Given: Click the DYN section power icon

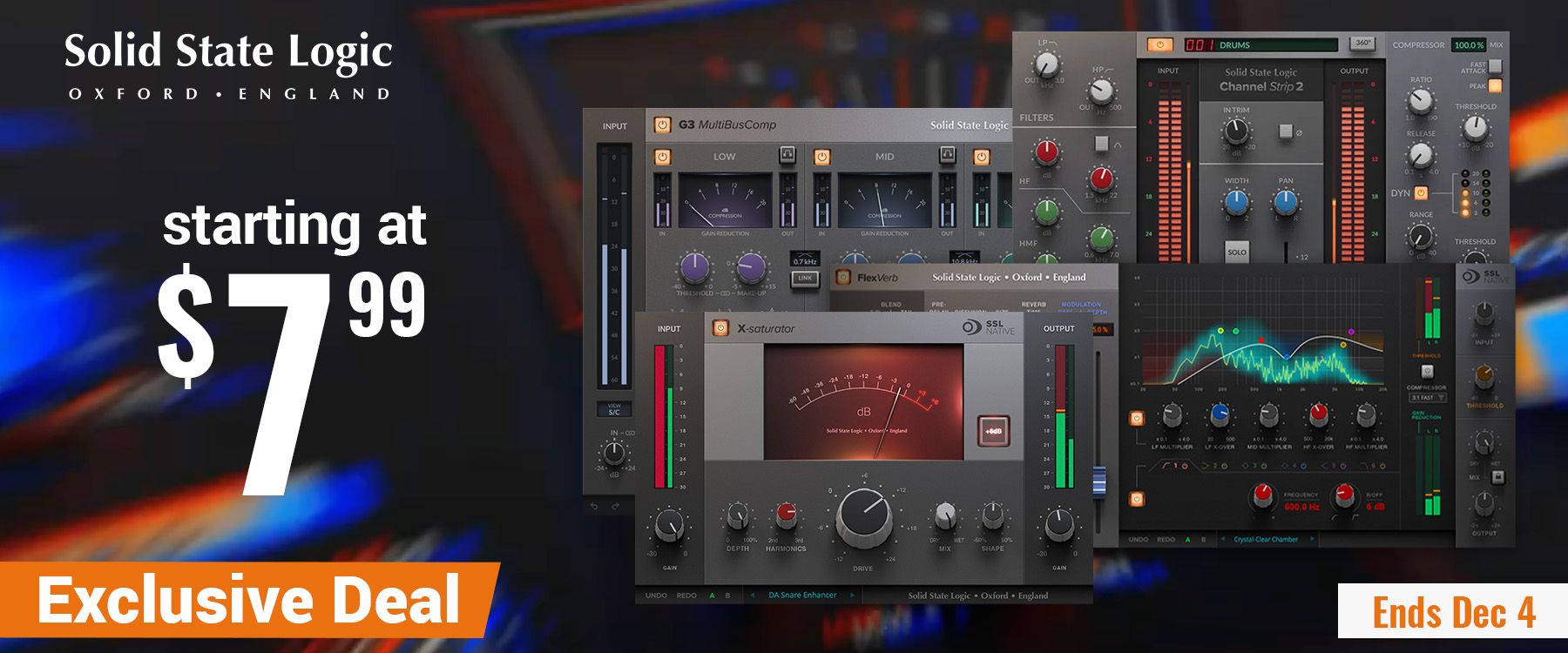Looking at the screenshot, I should 1421,193.
